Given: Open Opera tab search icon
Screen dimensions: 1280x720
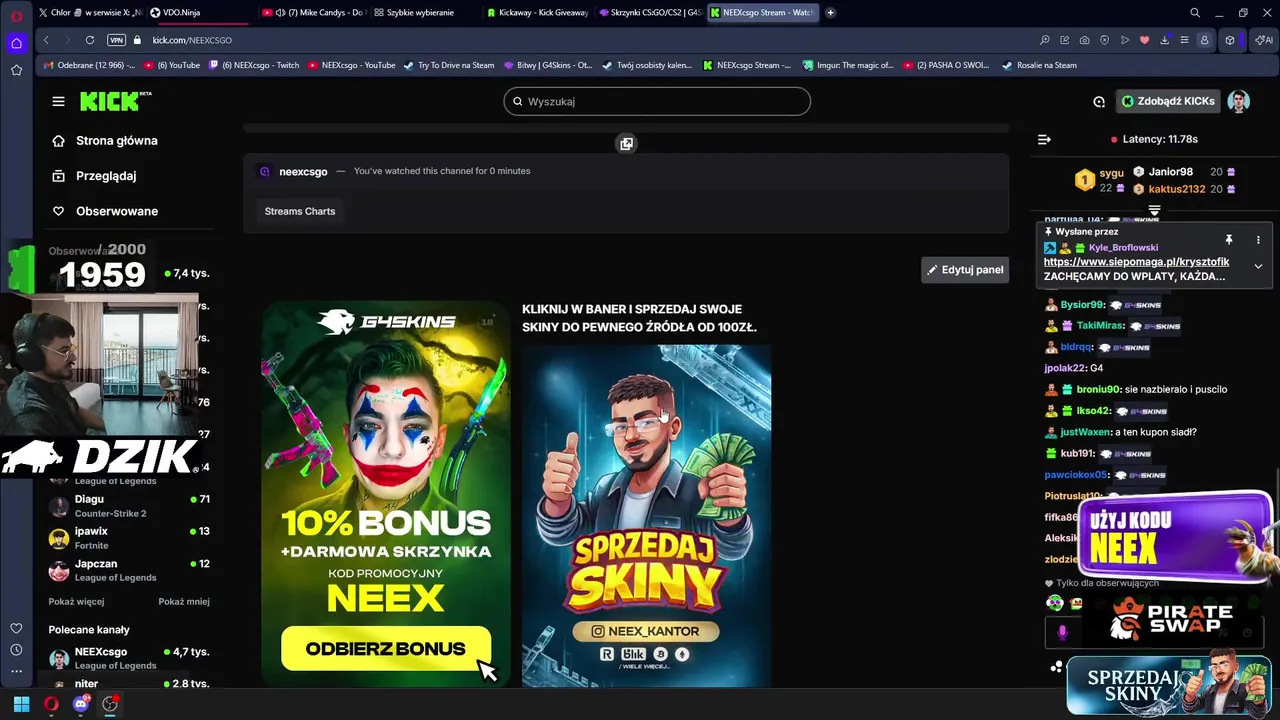Looking at the screenshot, I should (x=1195, y=13).
